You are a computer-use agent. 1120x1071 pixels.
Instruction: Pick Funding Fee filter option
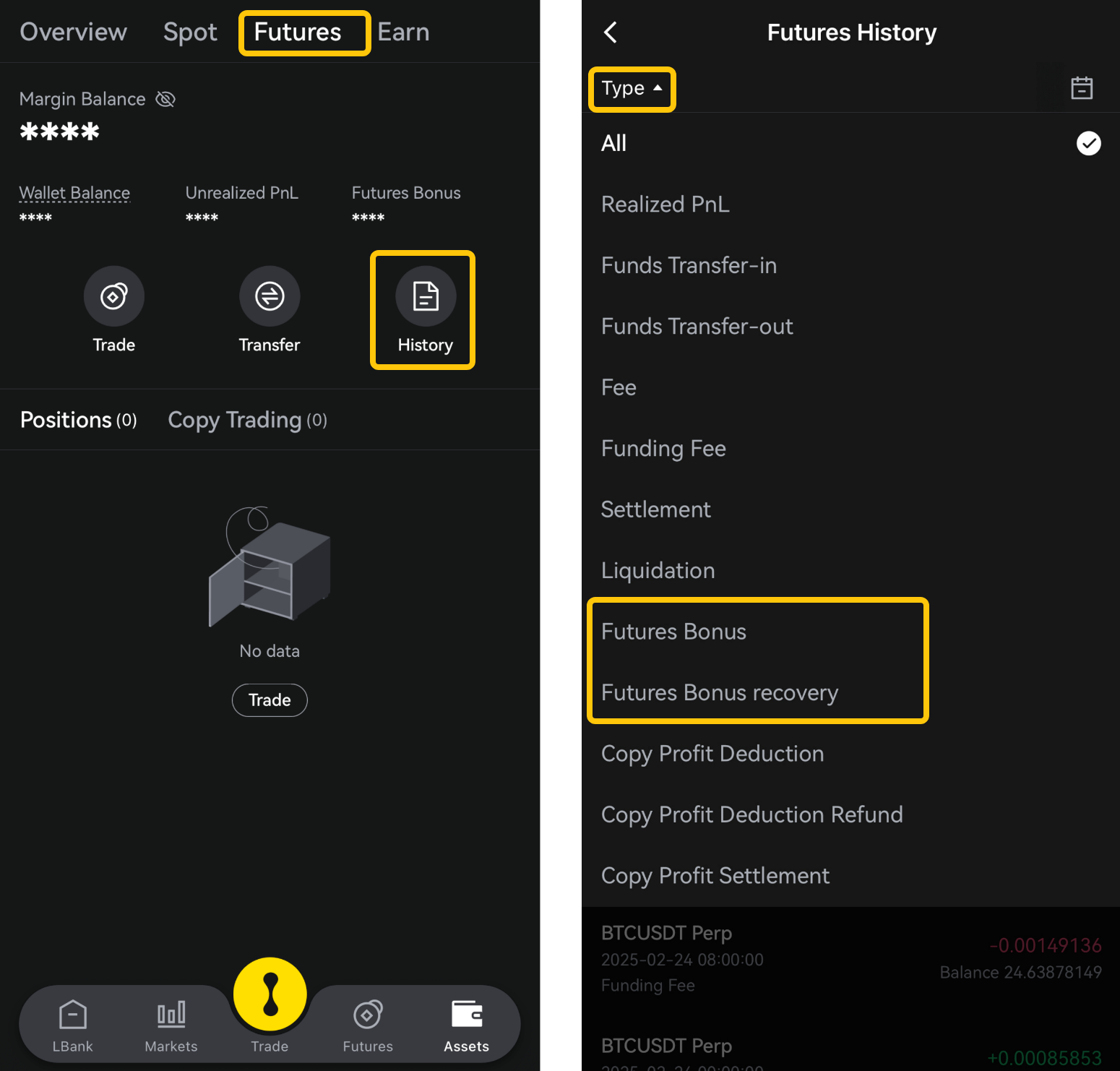click(x=663, y=449)
